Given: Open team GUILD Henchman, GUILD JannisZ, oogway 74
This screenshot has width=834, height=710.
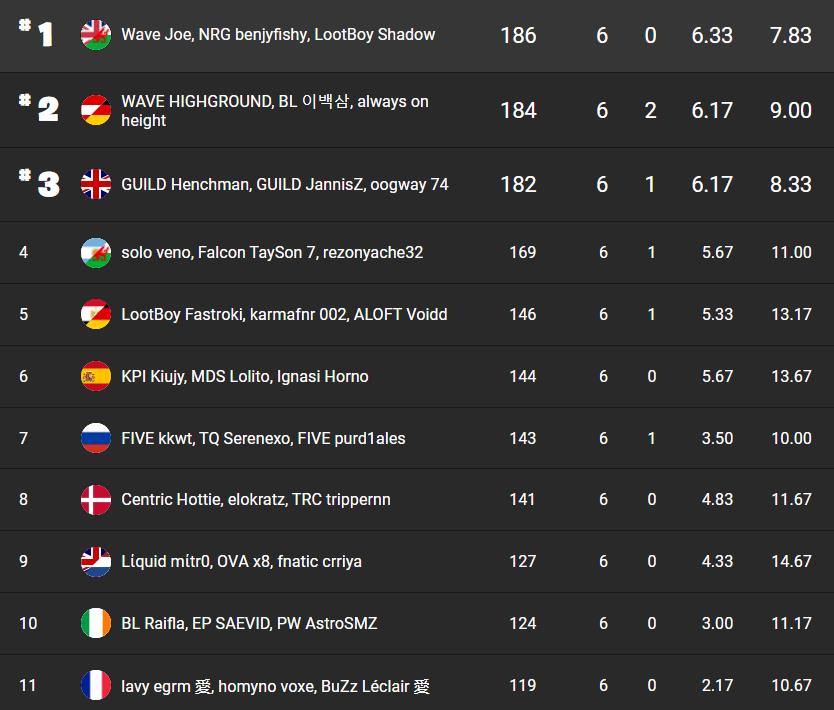Looking at the screenshot, I should coord(284,184).
